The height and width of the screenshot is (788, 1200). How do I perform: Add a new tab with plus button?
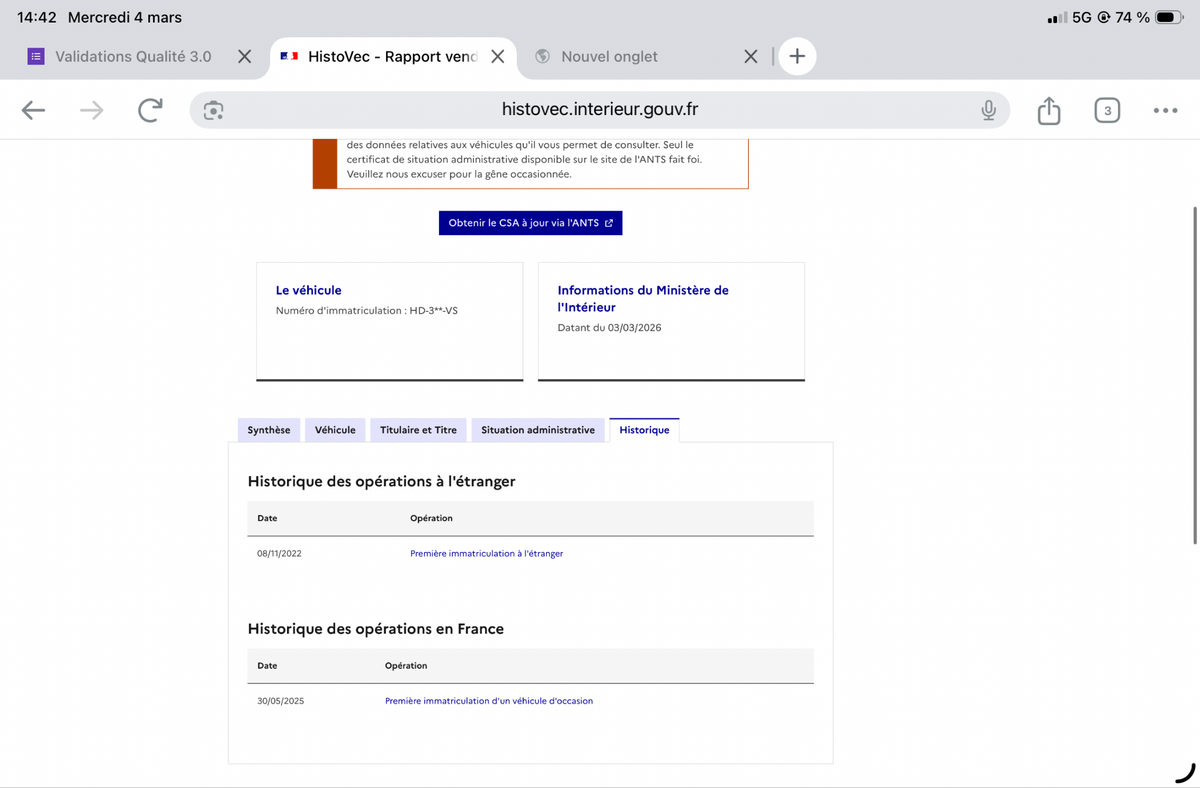tap(797, 57)
